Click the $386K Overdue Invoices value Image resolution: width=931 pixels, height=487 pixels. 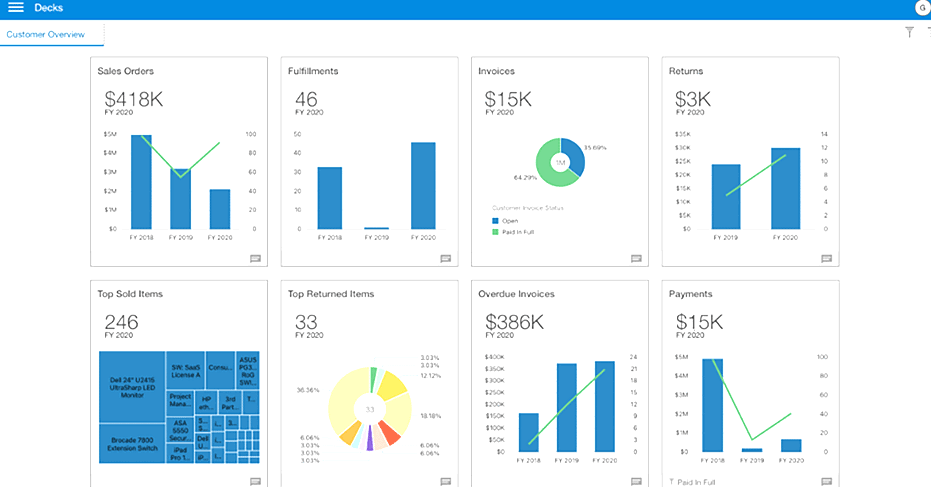(x=514, y=322)
